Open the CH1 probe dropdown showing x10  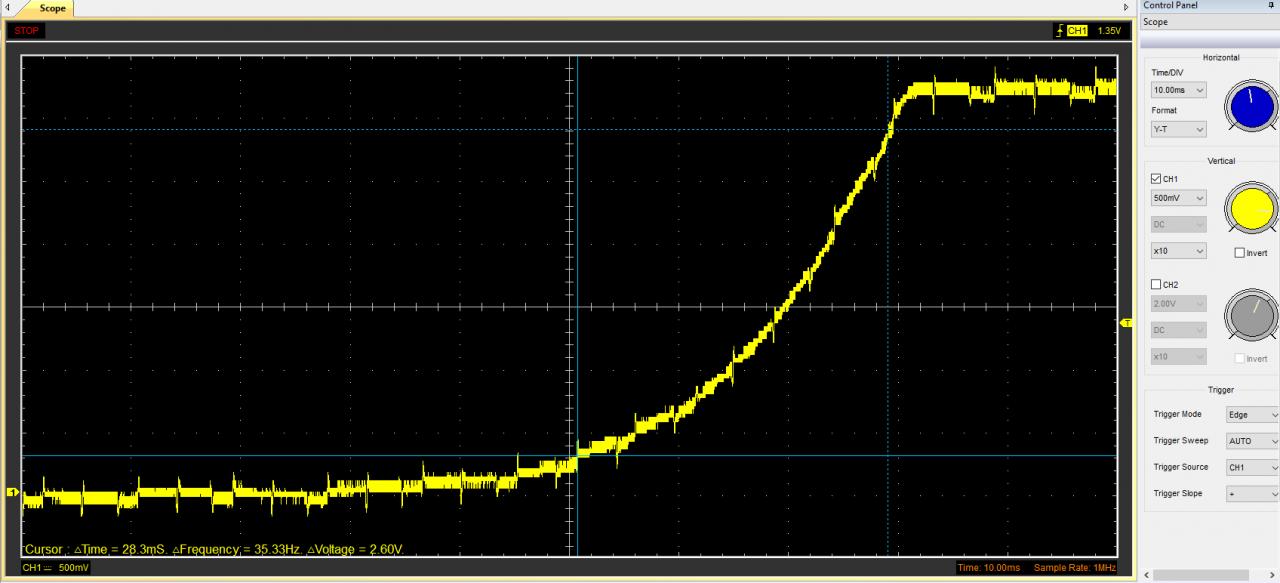point(1179,251)
